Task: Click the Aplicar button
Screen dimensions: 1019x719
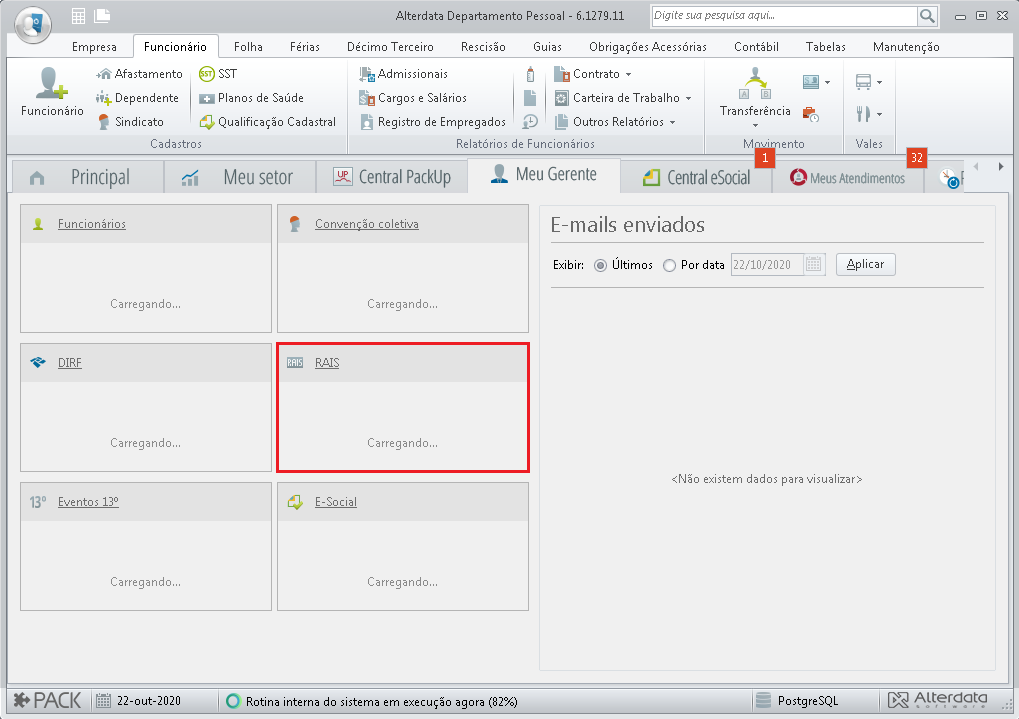Action: point(866,265)
